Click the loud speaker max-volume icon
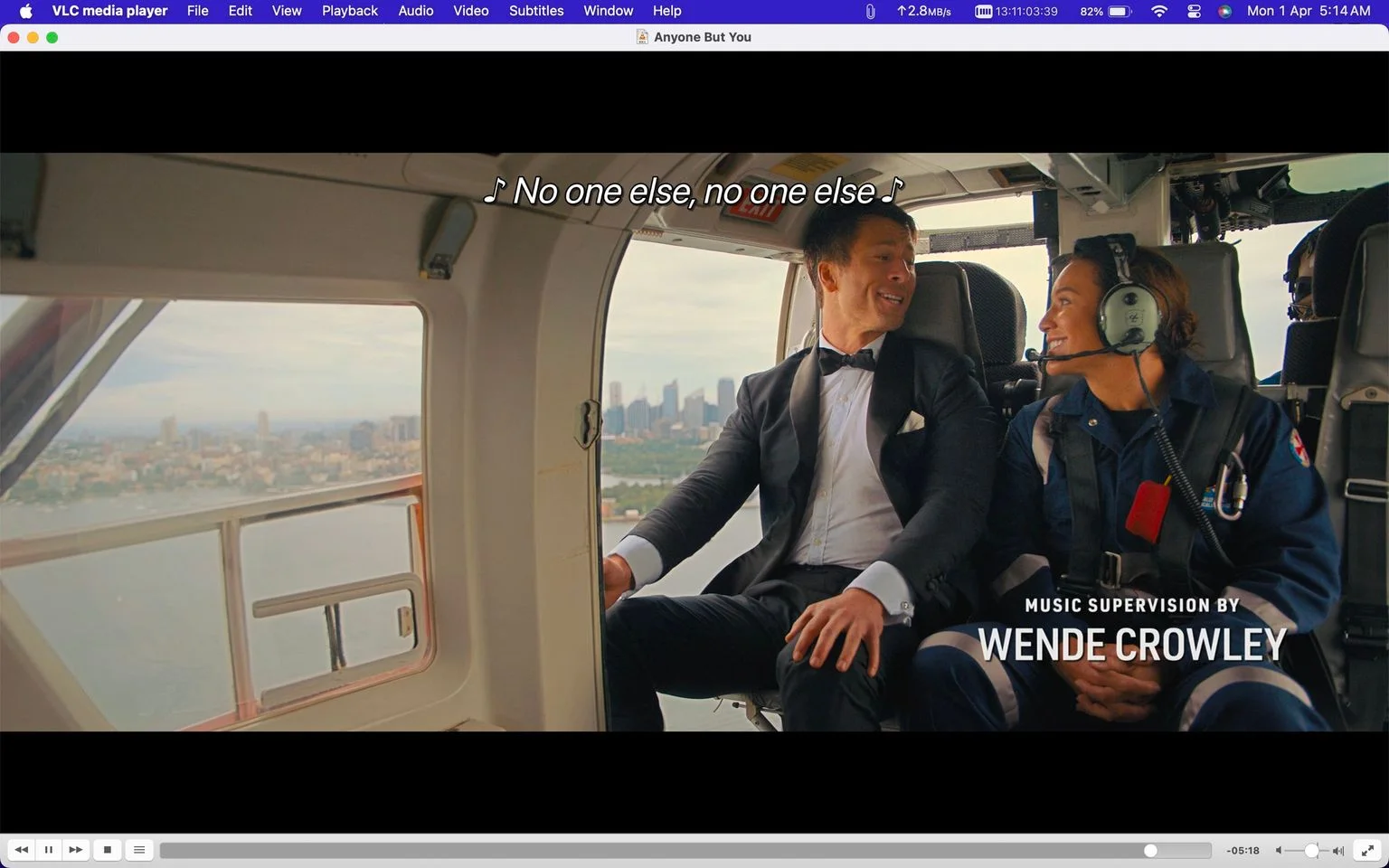 1338,851
